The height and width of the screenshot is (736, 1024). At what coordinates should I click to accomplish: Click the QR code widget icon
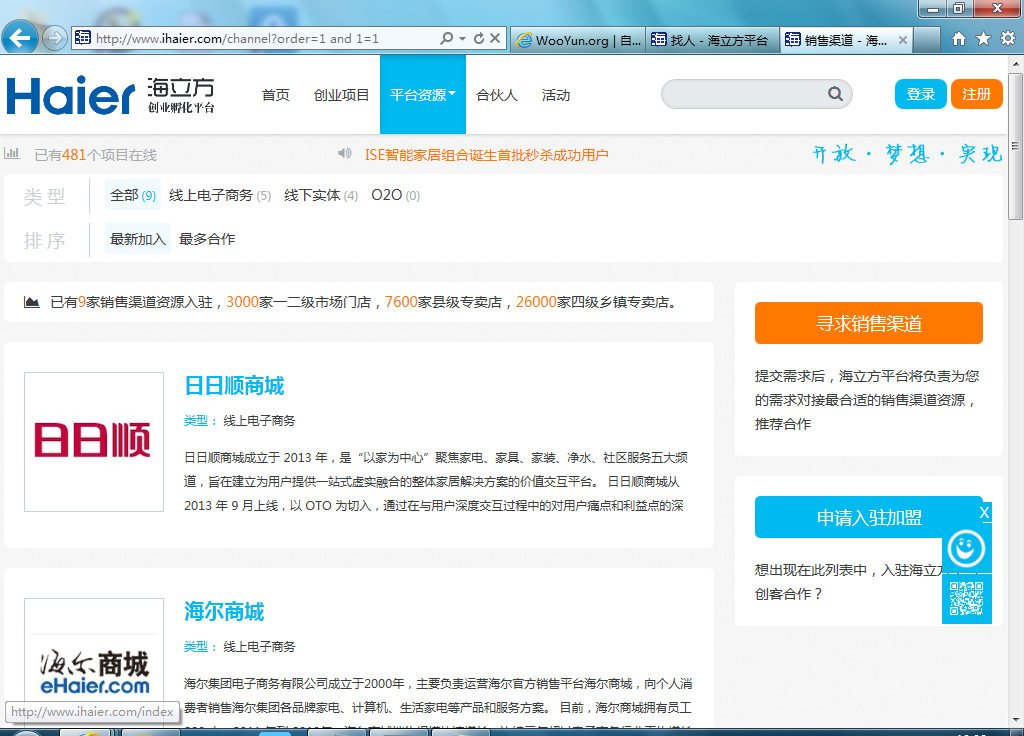click(967, 599)
